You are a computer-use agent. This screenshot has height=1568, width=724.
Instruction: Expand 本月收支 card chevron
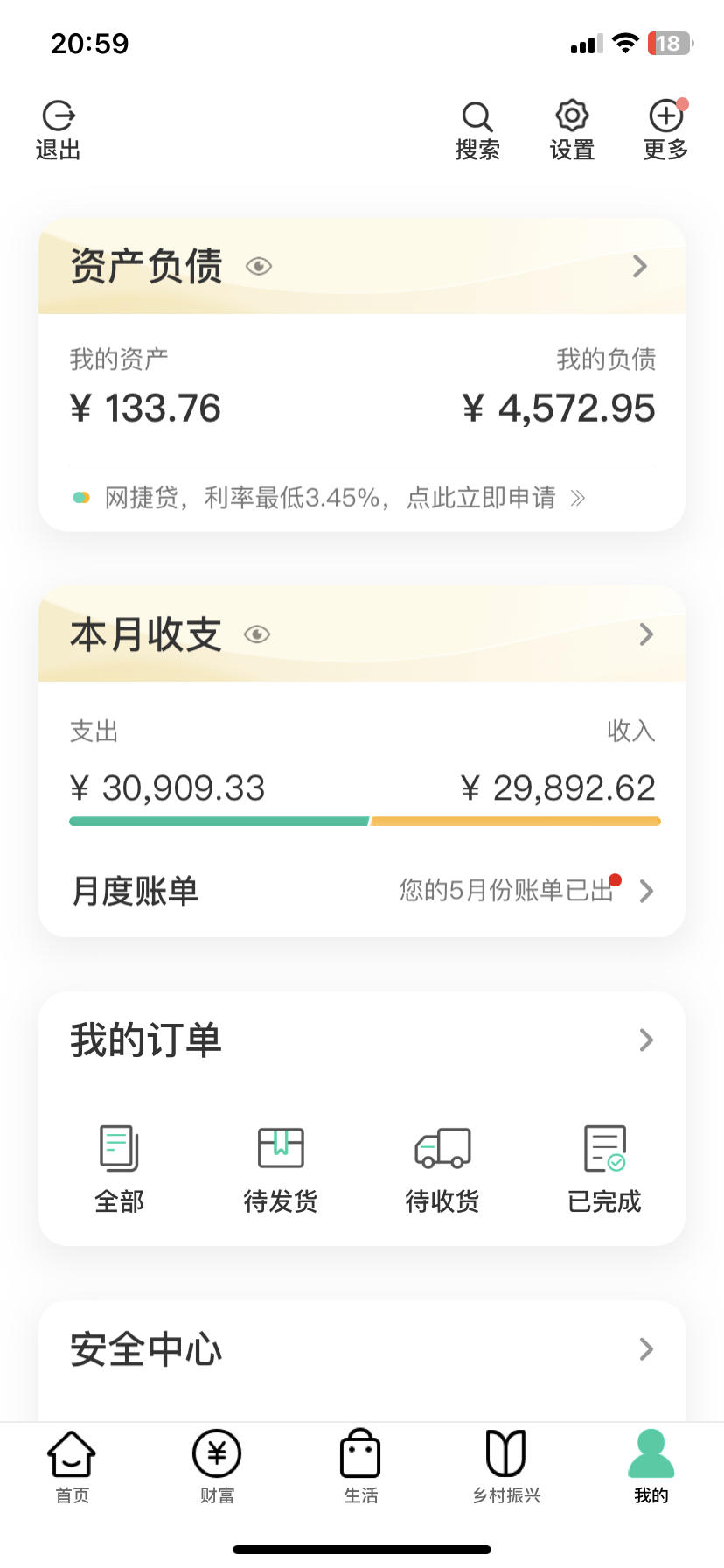coord(646,634)
